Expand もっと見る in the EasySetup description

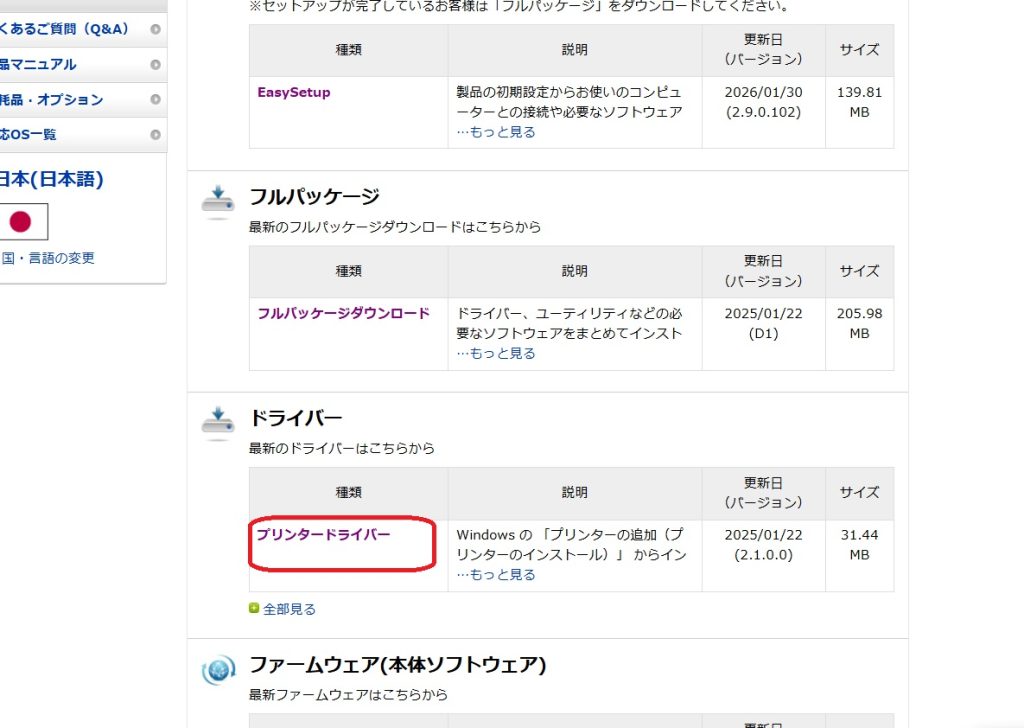(x=496, y=132)
